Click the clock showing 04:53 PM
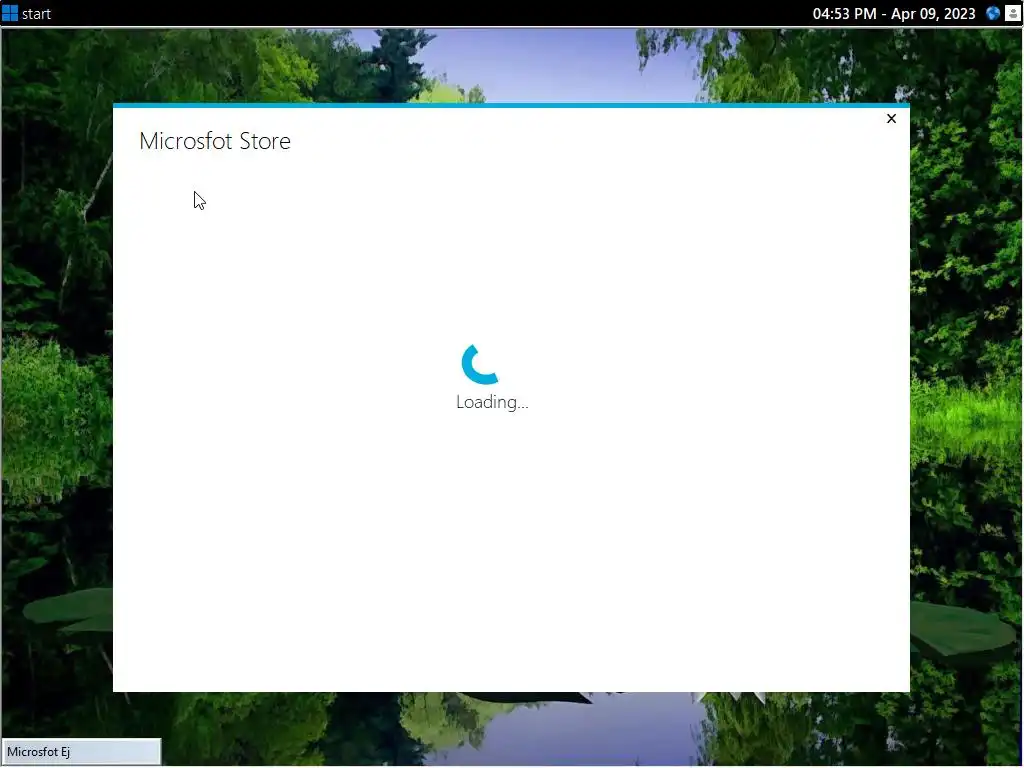 [x=894, y=14]
